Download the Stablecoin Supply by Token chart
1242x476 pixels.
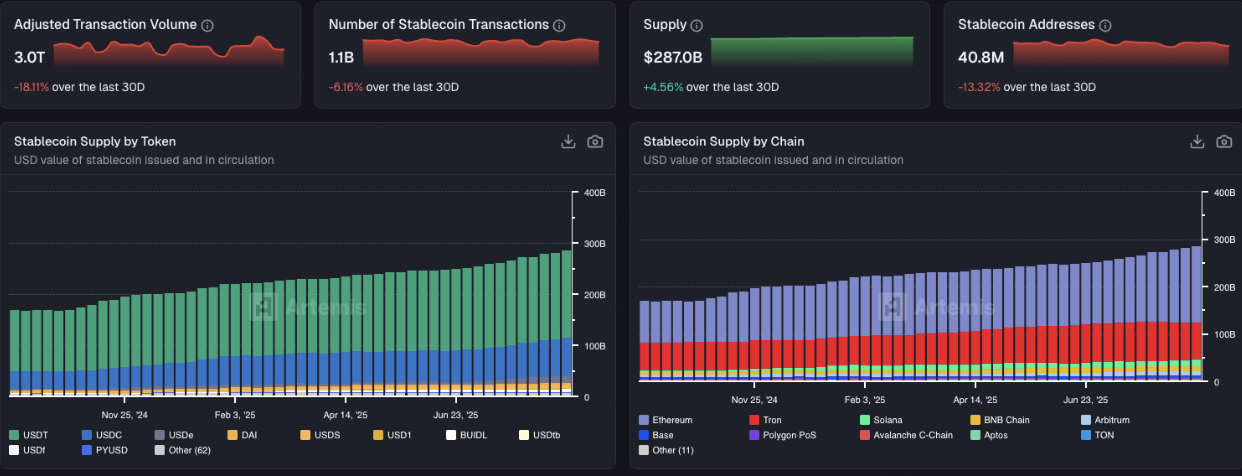tap(568, 142)
